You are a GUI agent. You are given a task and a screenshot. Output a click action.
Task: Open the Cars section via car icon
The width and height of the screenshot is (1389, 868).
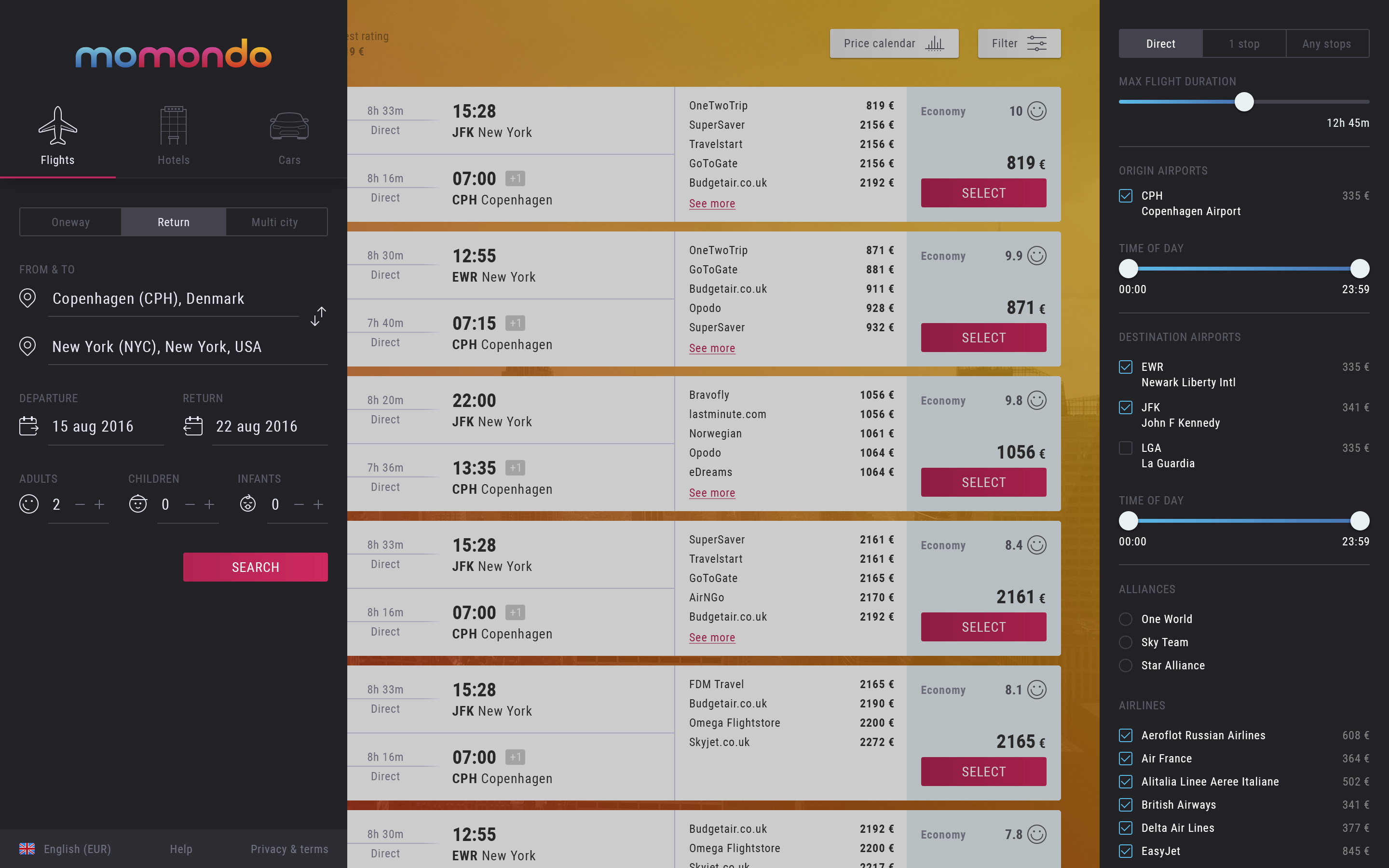[x=289, y=126]
